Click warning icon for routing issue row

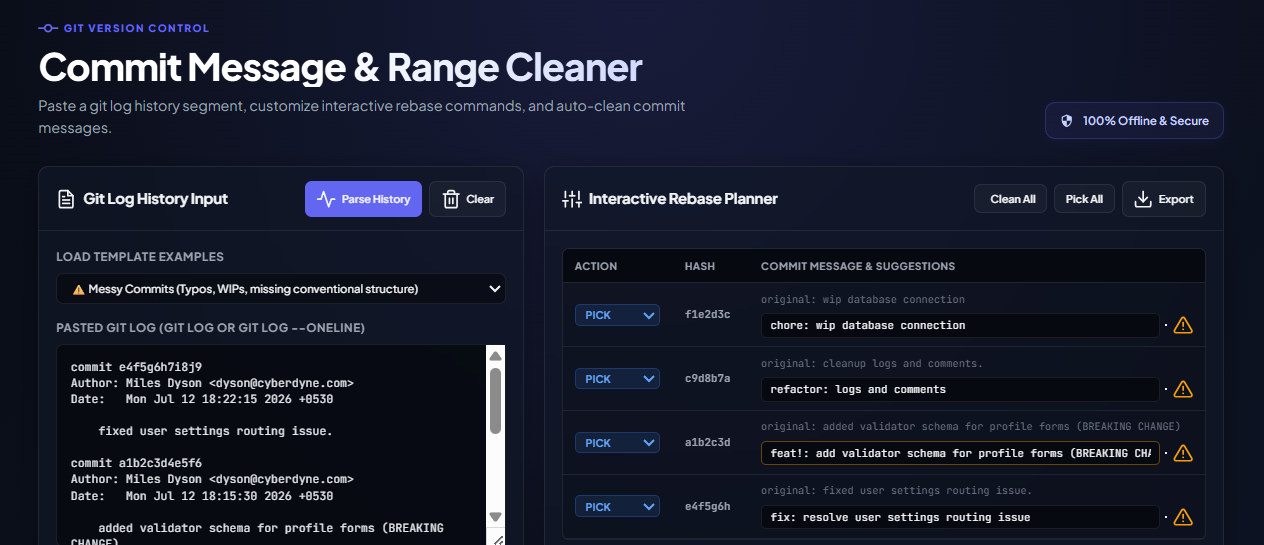[x=1183, y=517]
